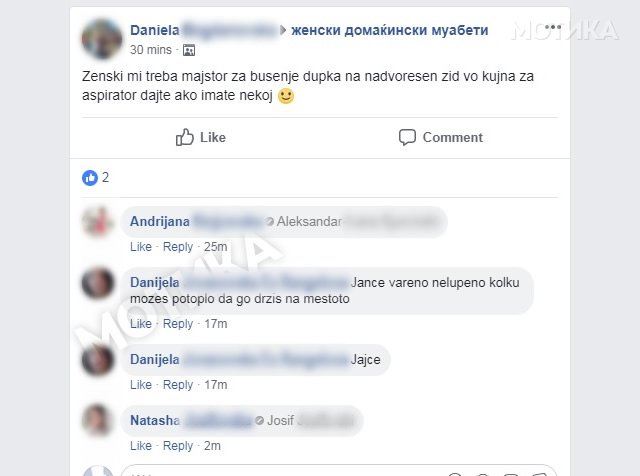640x476 pixels.
Task: Open the 30 mins post timestamp
Action: click(x=151, y=50)
